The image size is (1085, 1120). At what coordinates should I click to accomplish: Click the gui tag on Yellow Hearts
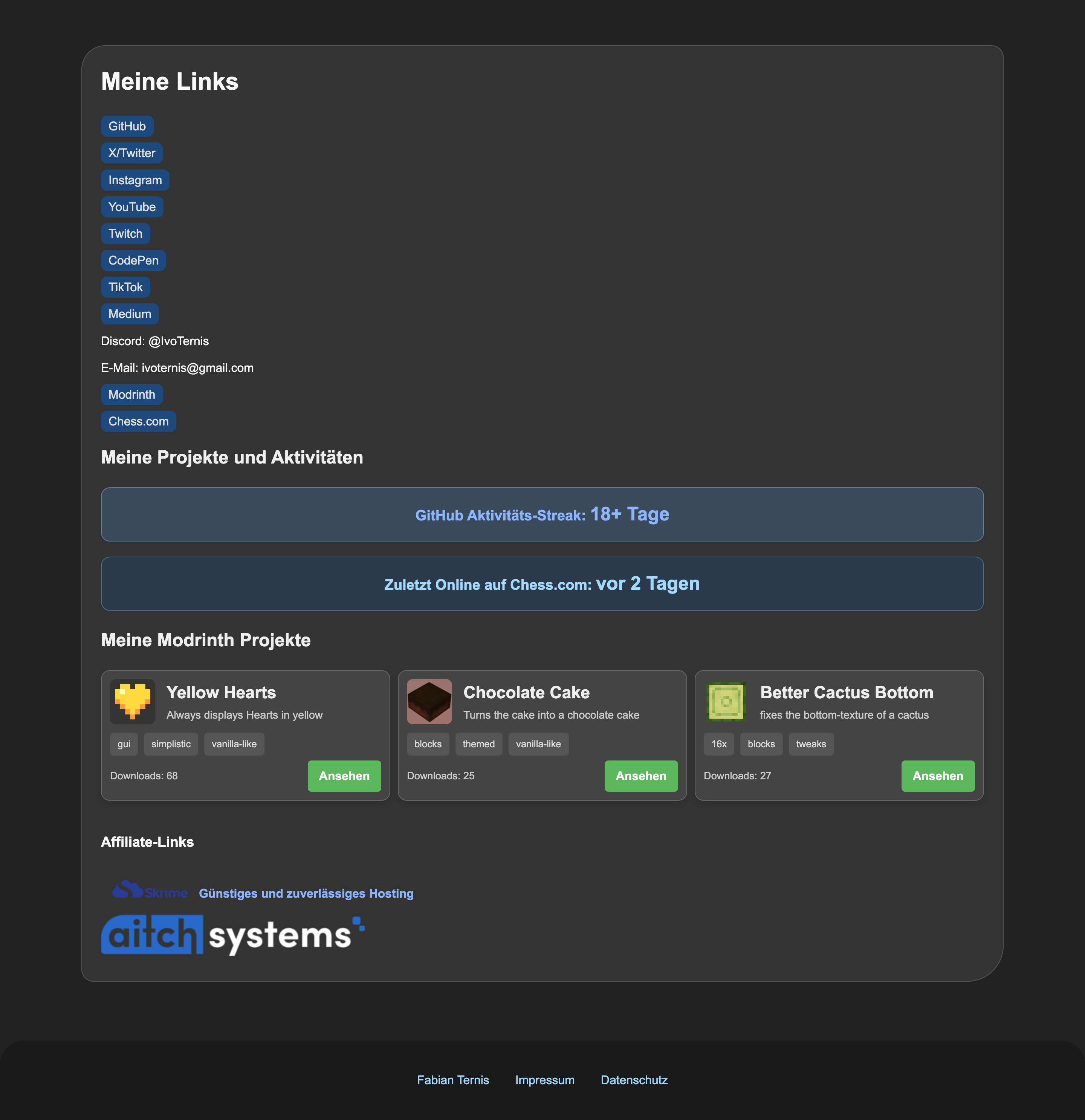click(x=124, y=745)
